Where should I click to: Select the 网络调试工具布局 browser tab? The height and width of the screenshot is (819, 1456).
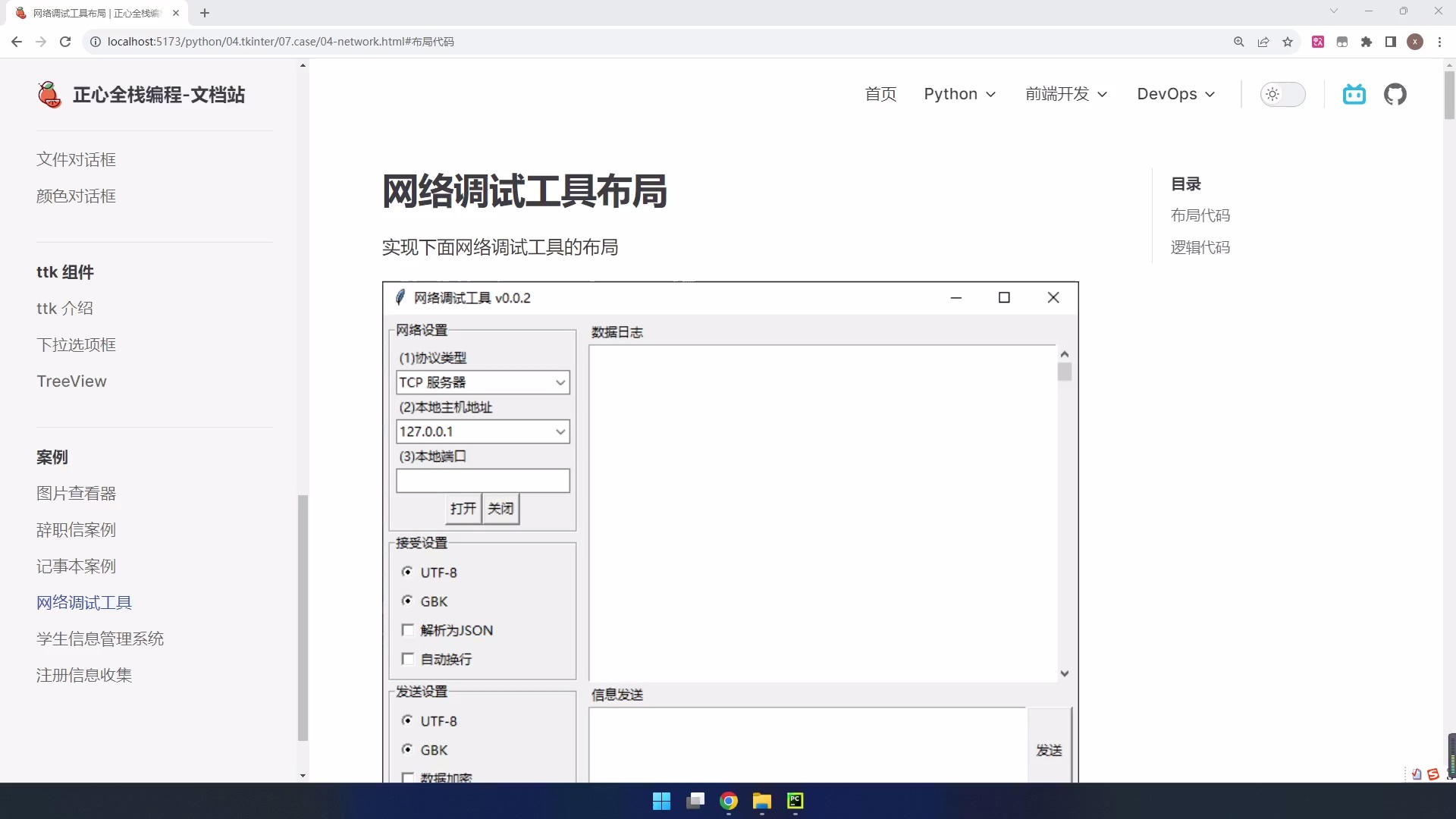pos(91,13)
